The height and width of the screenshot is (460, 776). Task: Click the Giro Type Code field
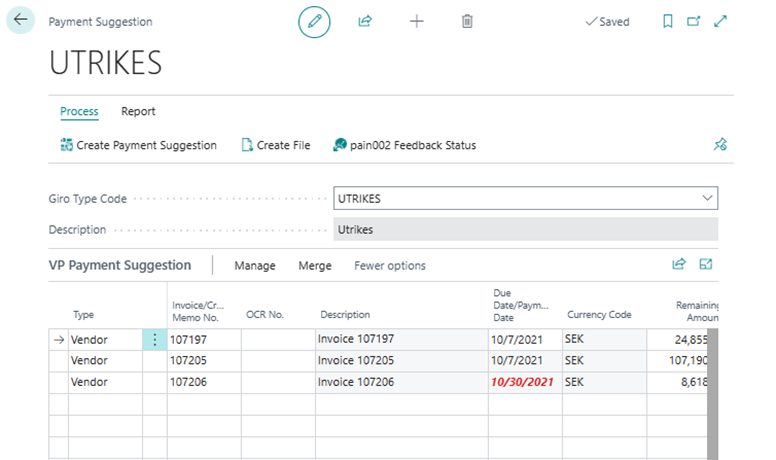click(526, 198)
